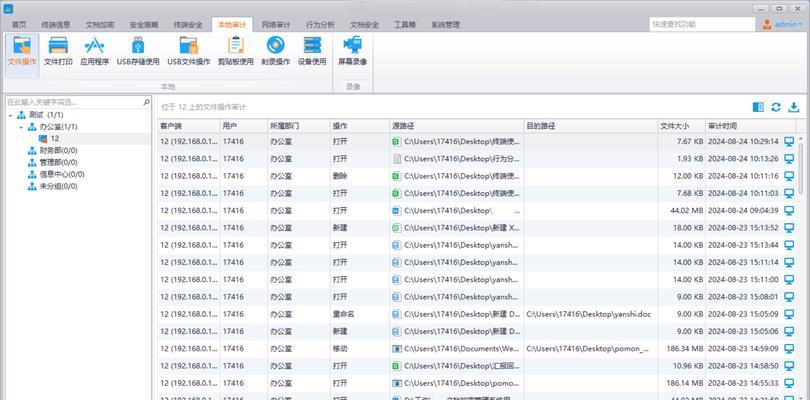Click the refresh icon above the table
Image resolution: width=810 pixels, height=400 pixels.
pos(775,107)
